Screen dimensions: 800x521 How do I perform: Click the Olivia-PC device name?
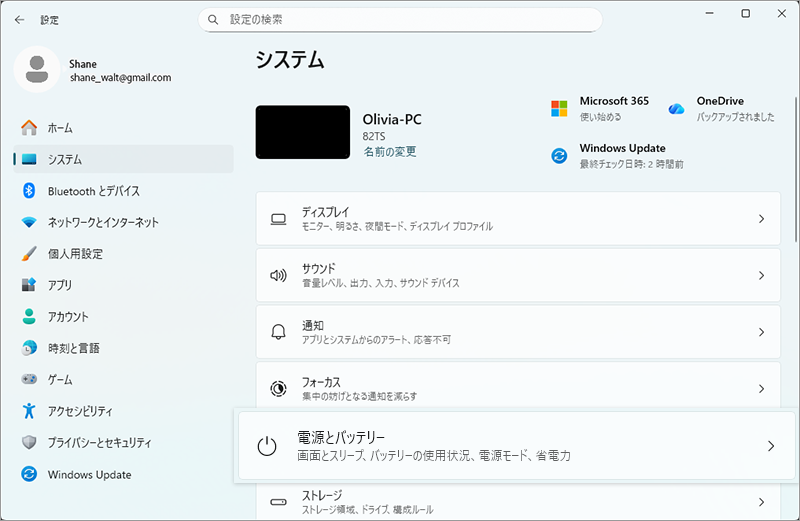click(x=392, y=119)
